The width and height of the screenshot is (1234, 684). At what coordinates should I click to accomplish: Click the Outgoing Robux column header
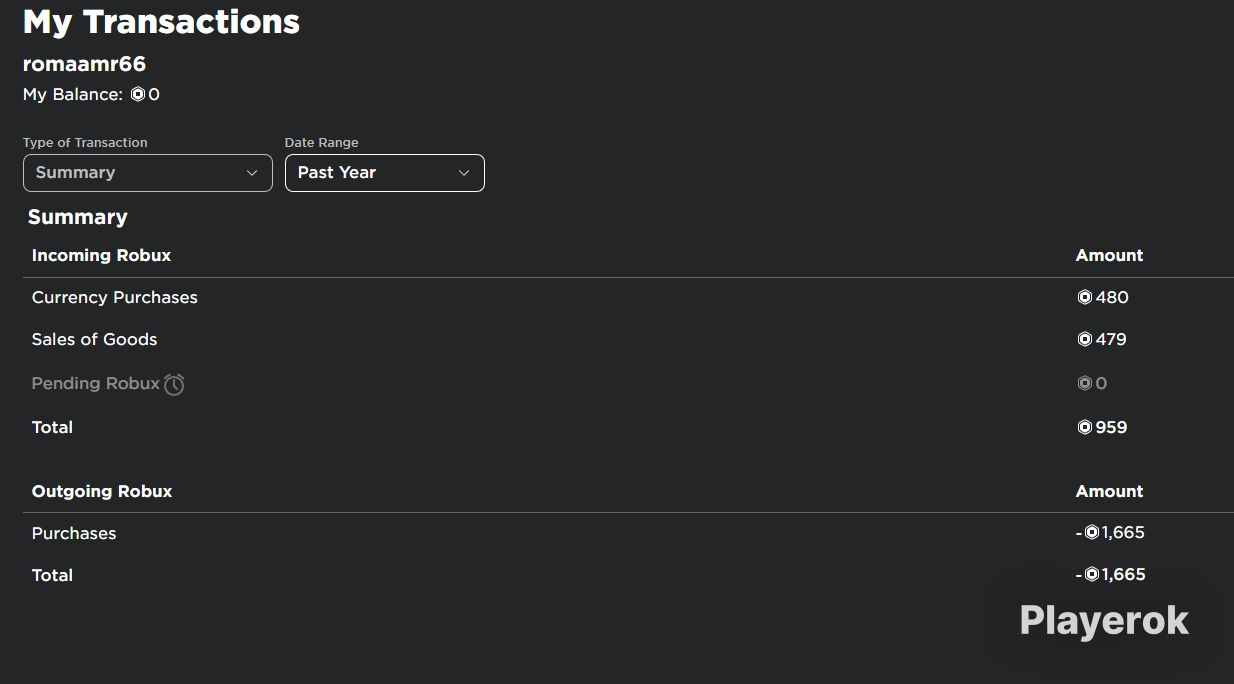pyautogui.click(x=102, y=491)
